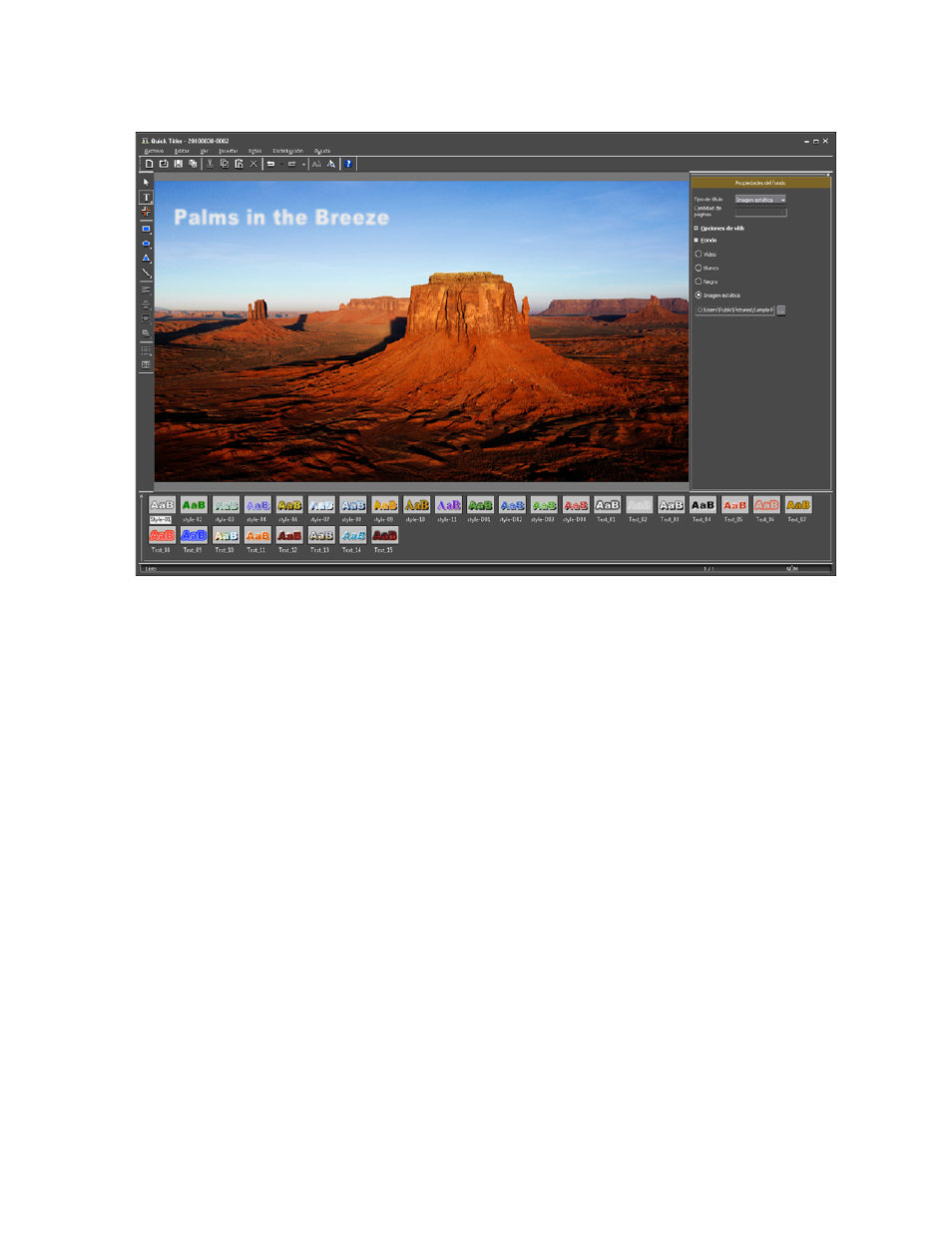Click the third alignment icon in left toolbar
Screen dimensions: 952x1233
(146, 318)
